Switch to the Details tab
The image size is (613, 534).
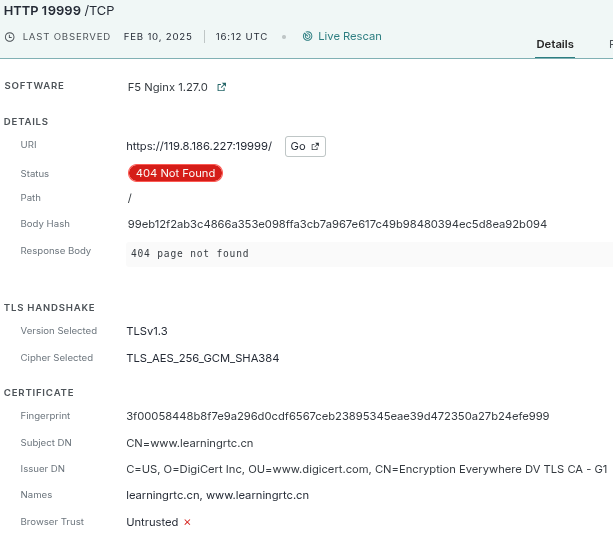click(555, 44)
